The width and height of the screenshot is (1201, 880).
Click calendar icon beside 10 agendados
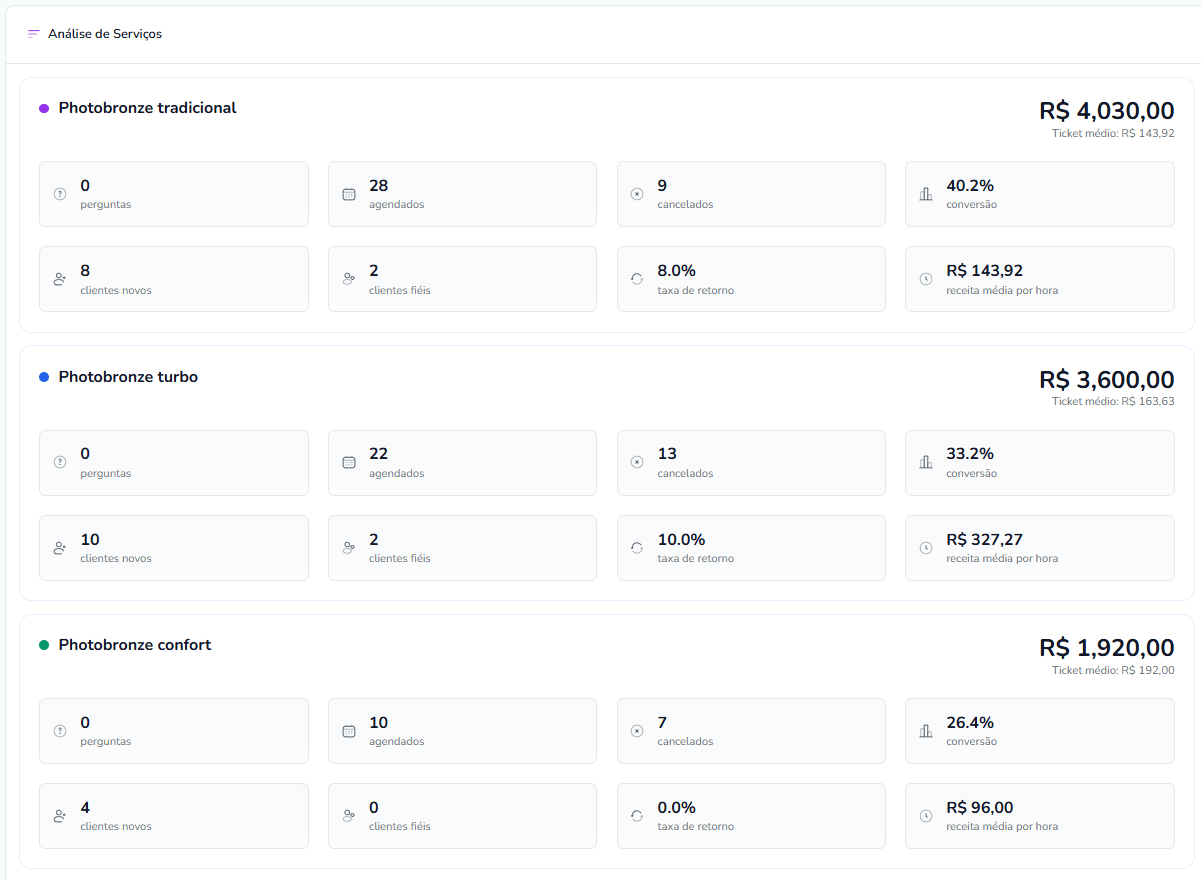tap(349, 731)
